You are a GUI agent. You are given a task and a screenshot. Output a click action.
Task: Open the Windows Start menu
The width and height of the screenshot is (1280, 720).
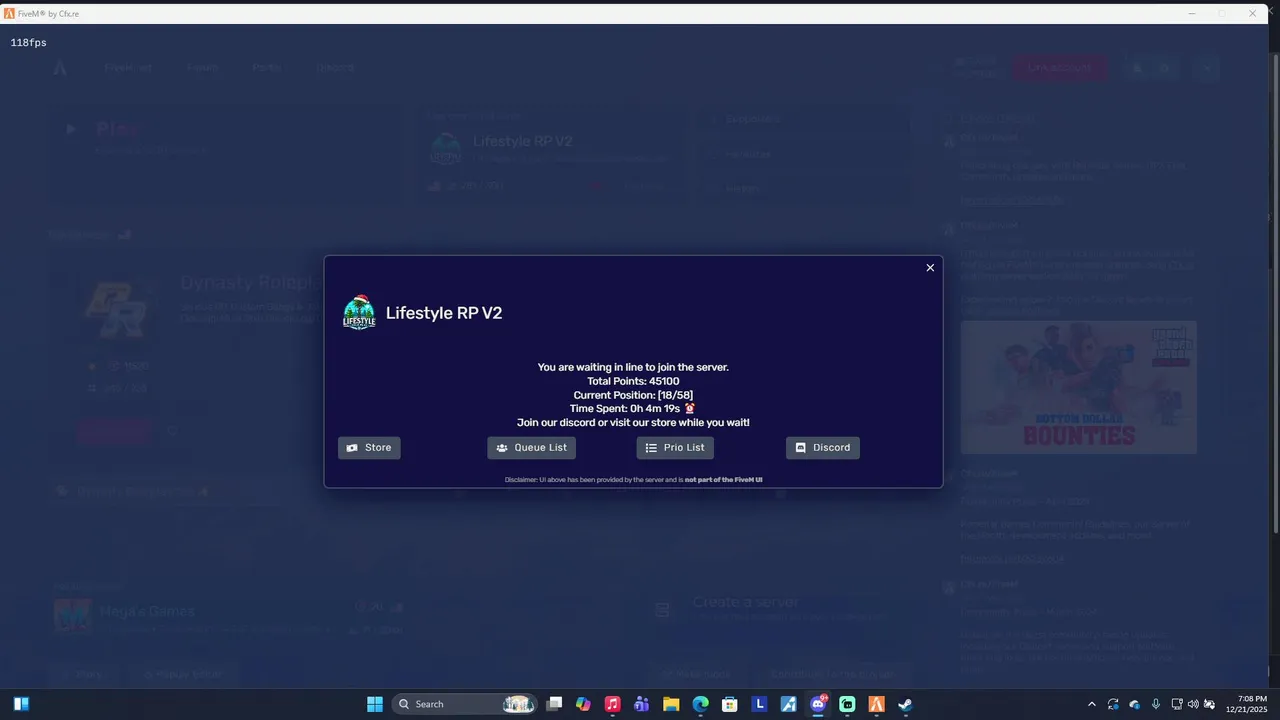pos(375,704)
